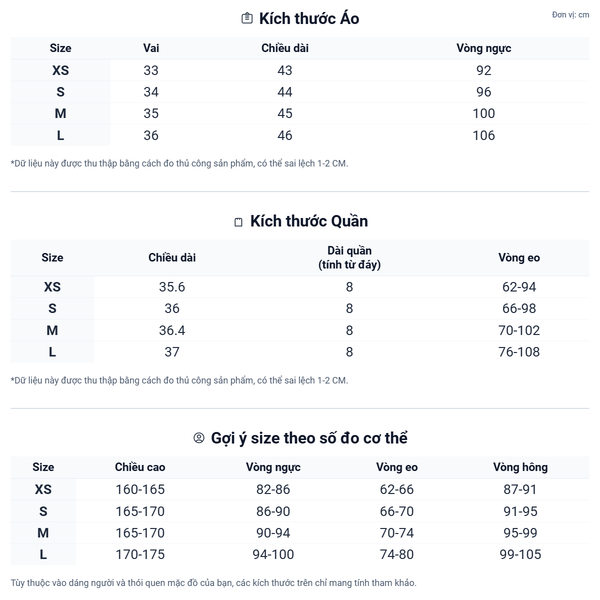Click the Vai column header
This screenshot has height=600, width=600.
(151, 48)
